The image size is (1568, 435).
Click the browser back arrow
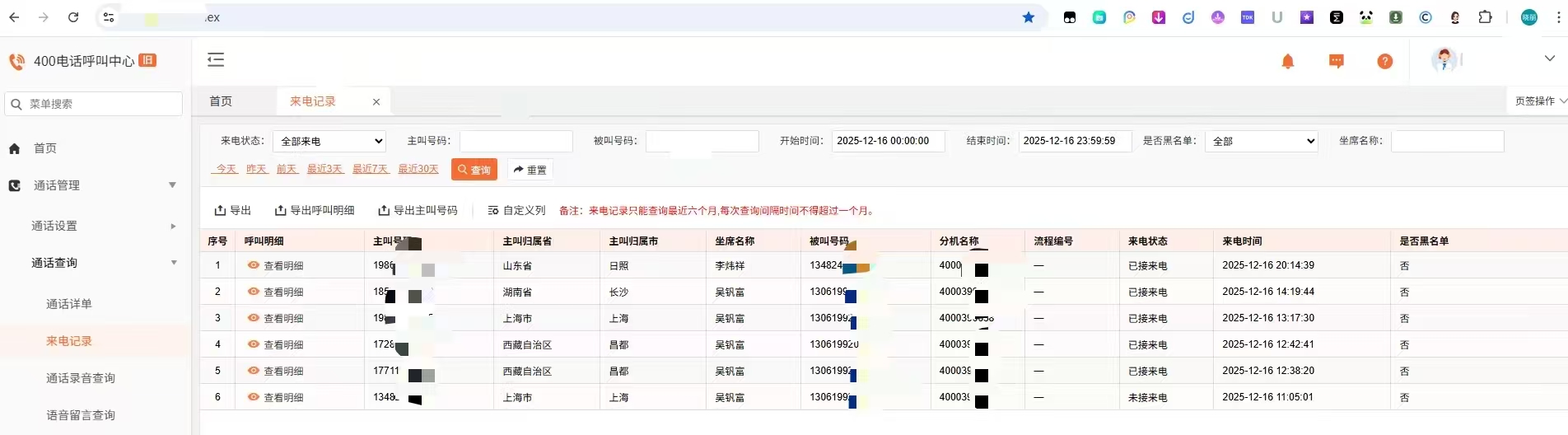click(x=14, y=17)
